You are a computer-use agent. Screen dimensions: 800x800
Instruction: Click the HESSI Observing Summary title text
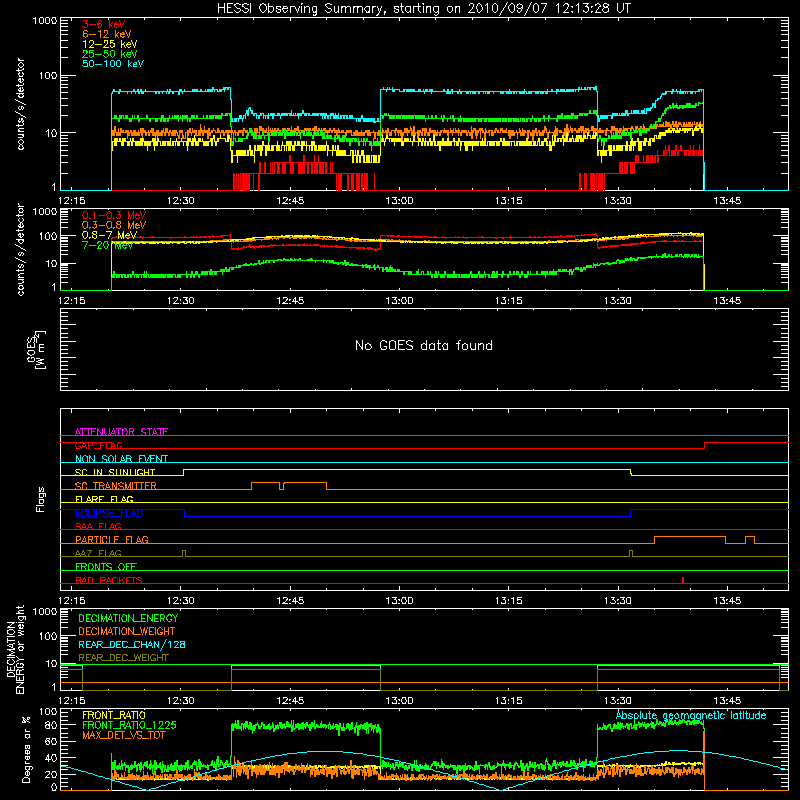tap(423, 9)
